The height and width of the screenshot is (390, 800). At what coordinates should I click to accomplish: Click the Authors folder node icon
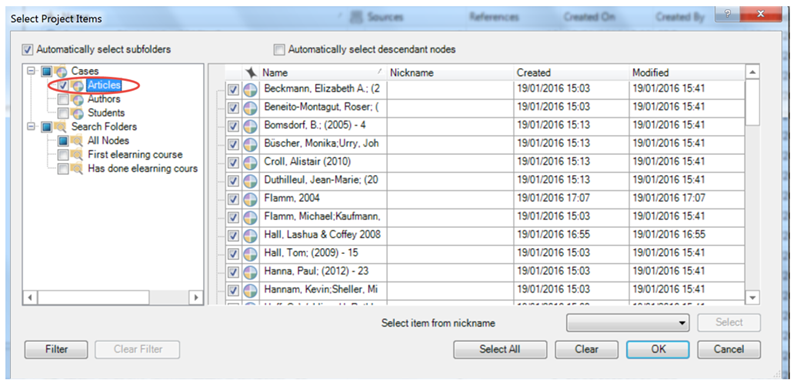click(78, 100)
